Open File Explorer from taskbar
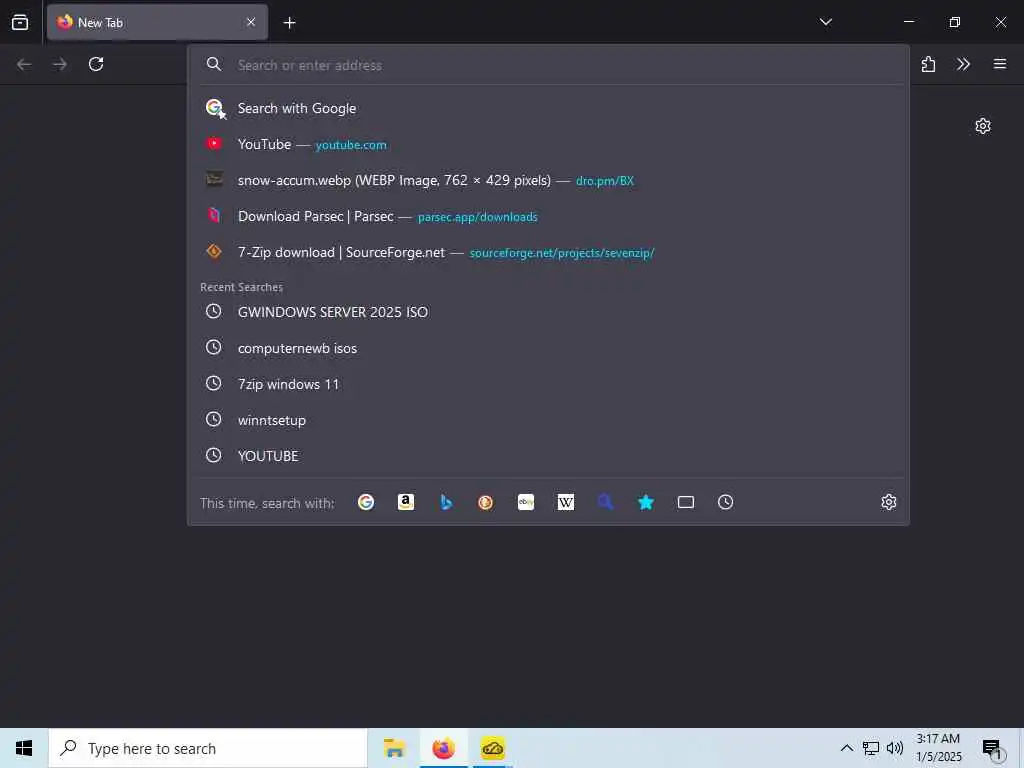 pyautogui.click(x=394, y=748)
